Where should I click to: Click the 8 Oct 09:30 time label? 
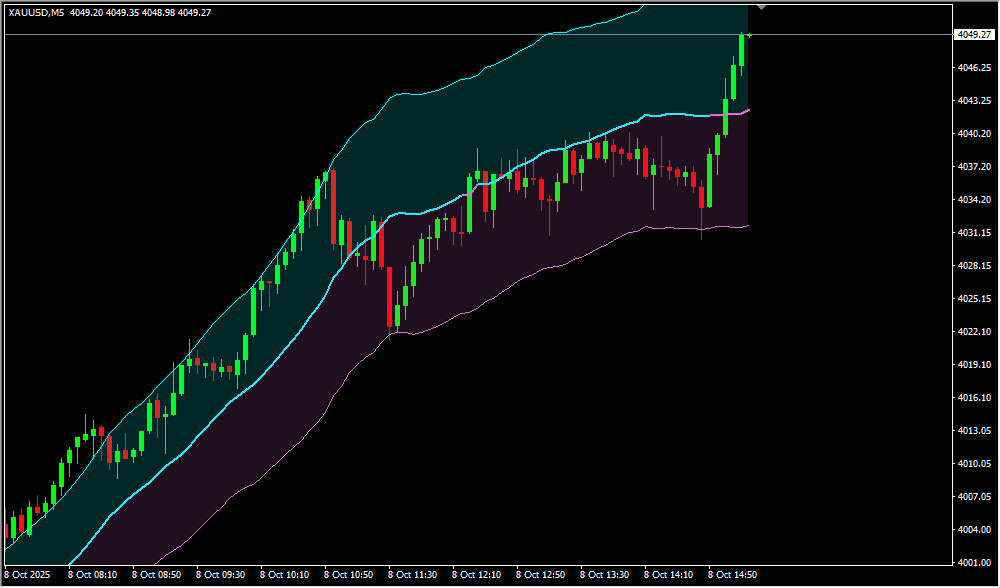pyautogui.click(x=221, y=575)
